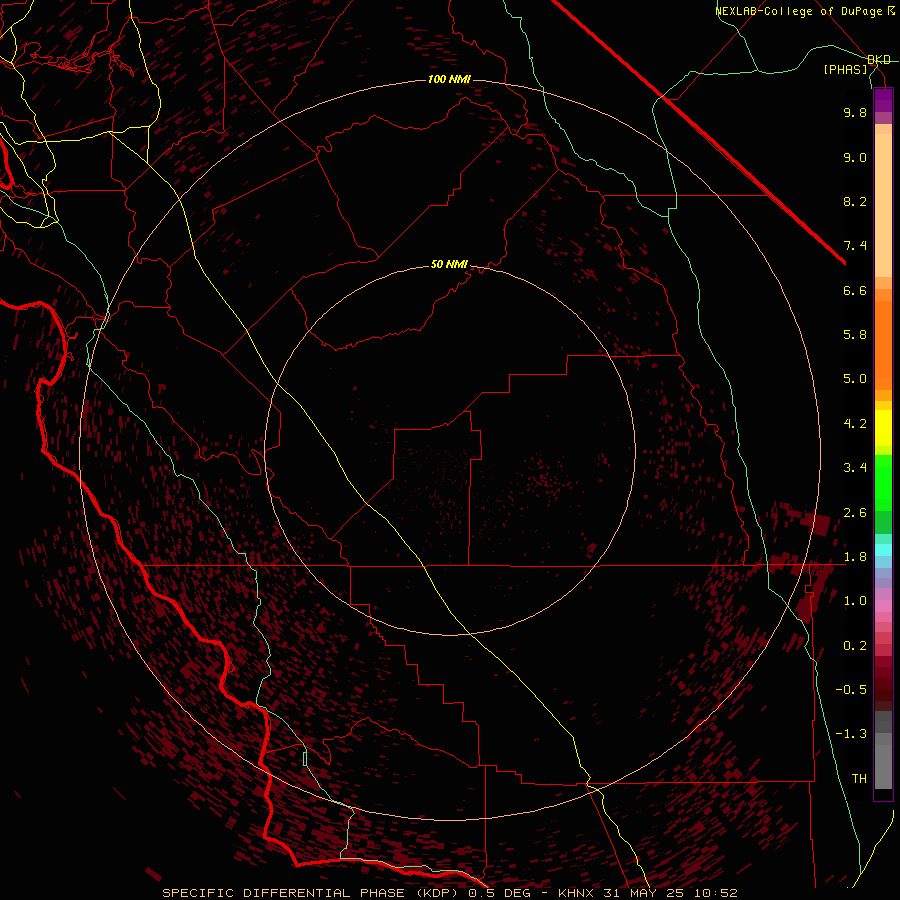900x900 pixels.
Task: Click the 6.6 scale value
Action: tap(855, 291)
